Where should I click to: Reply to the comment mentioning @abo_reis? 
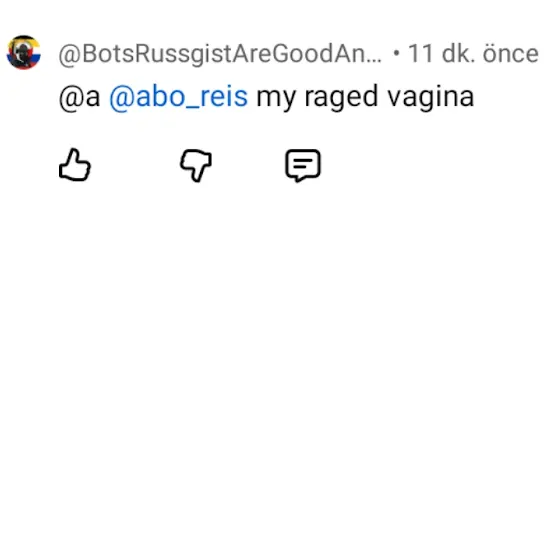point(303,165)
